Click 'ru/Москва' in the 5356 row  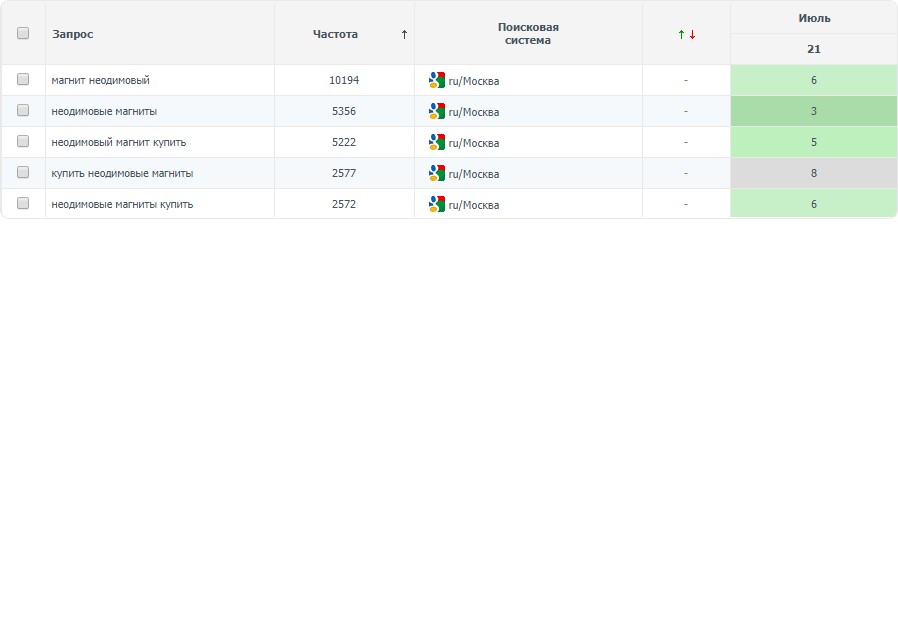click(x=474, y=112)
